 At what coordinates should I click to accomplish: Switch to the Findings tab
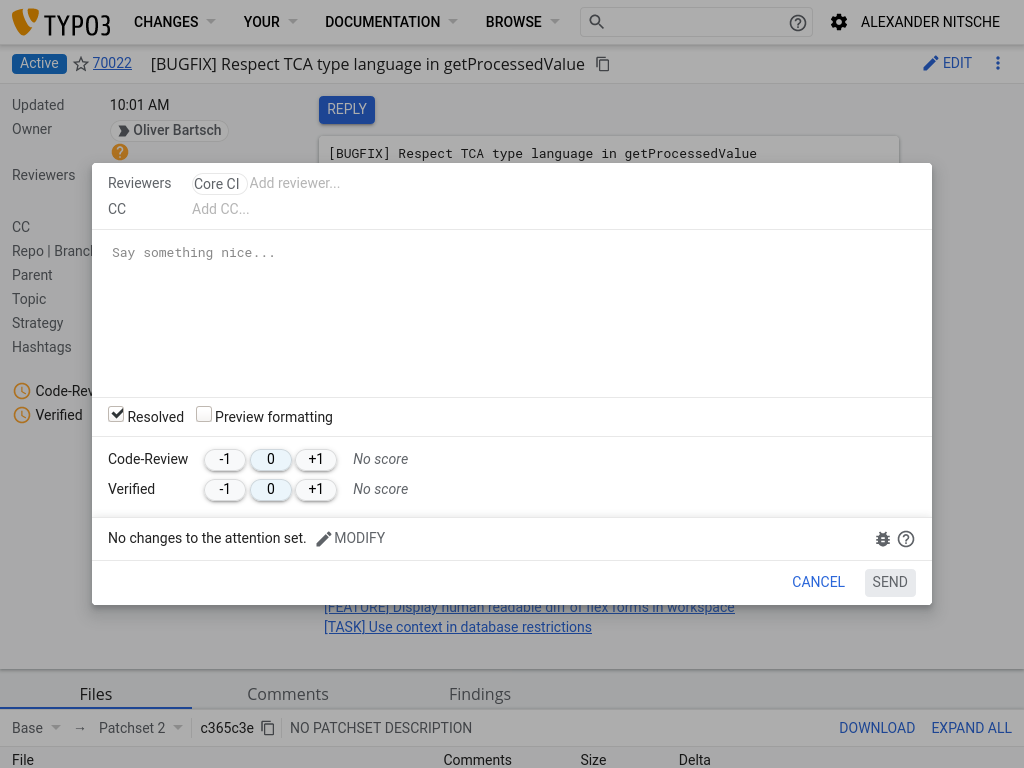(480, 694)
